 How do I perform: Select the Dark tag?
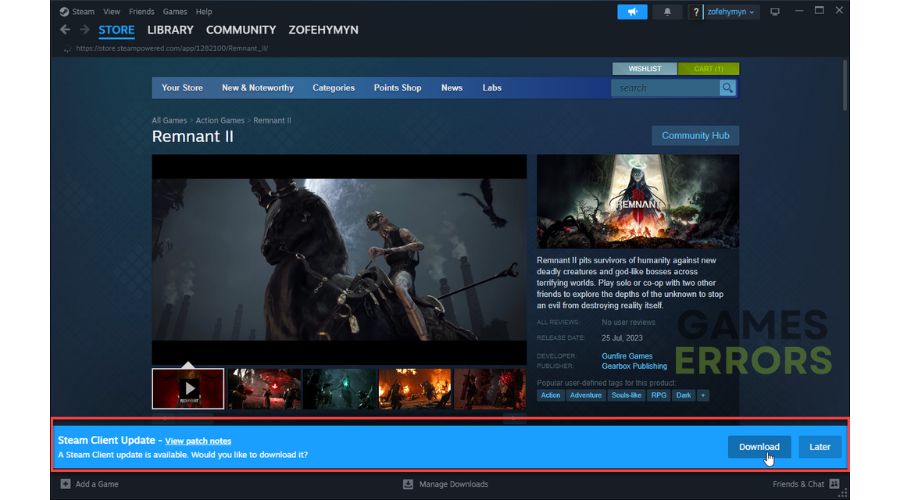click(x=684, y=395)
